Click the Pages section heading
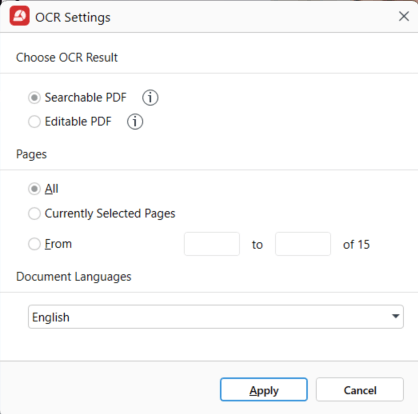Viewport: 418px width, 414px height. click(31, 154)
